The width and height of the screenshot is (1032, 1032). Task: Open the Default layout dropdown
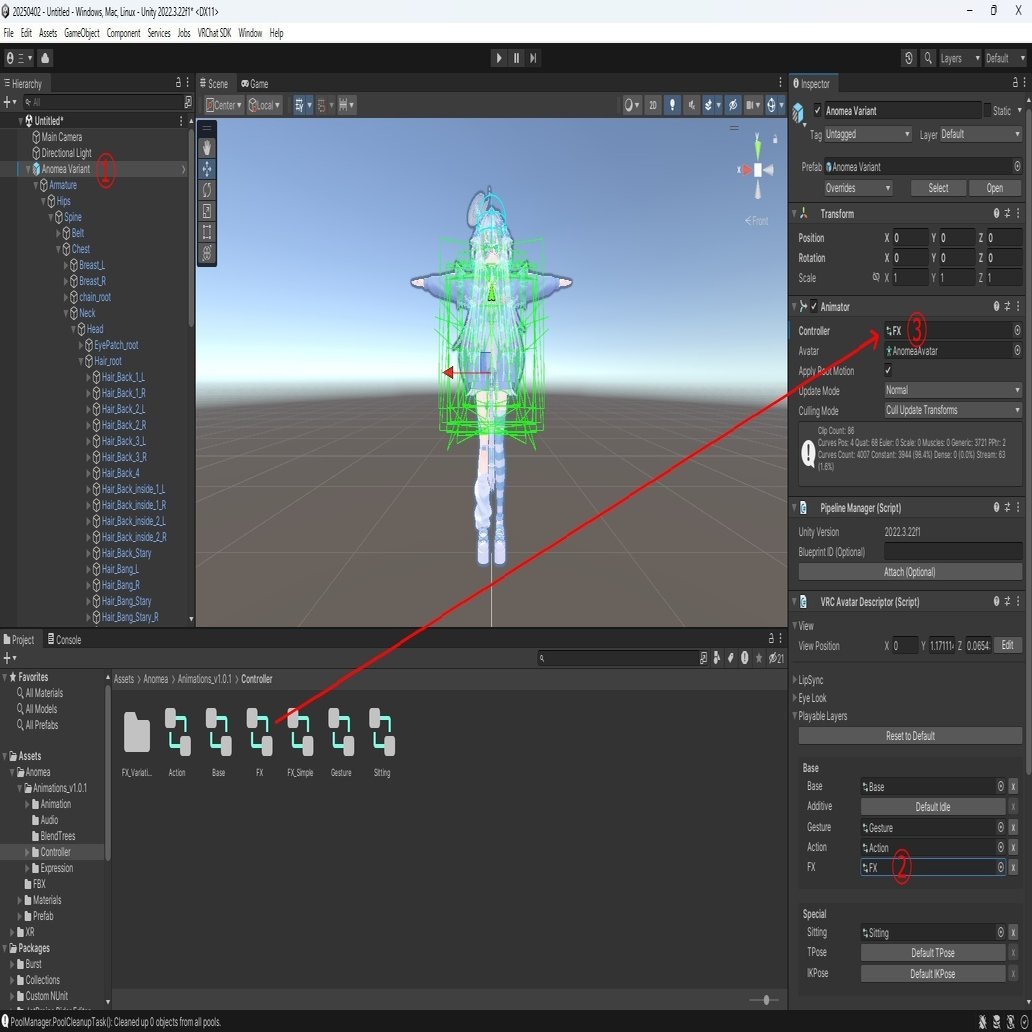click(x=1004, y=58)
